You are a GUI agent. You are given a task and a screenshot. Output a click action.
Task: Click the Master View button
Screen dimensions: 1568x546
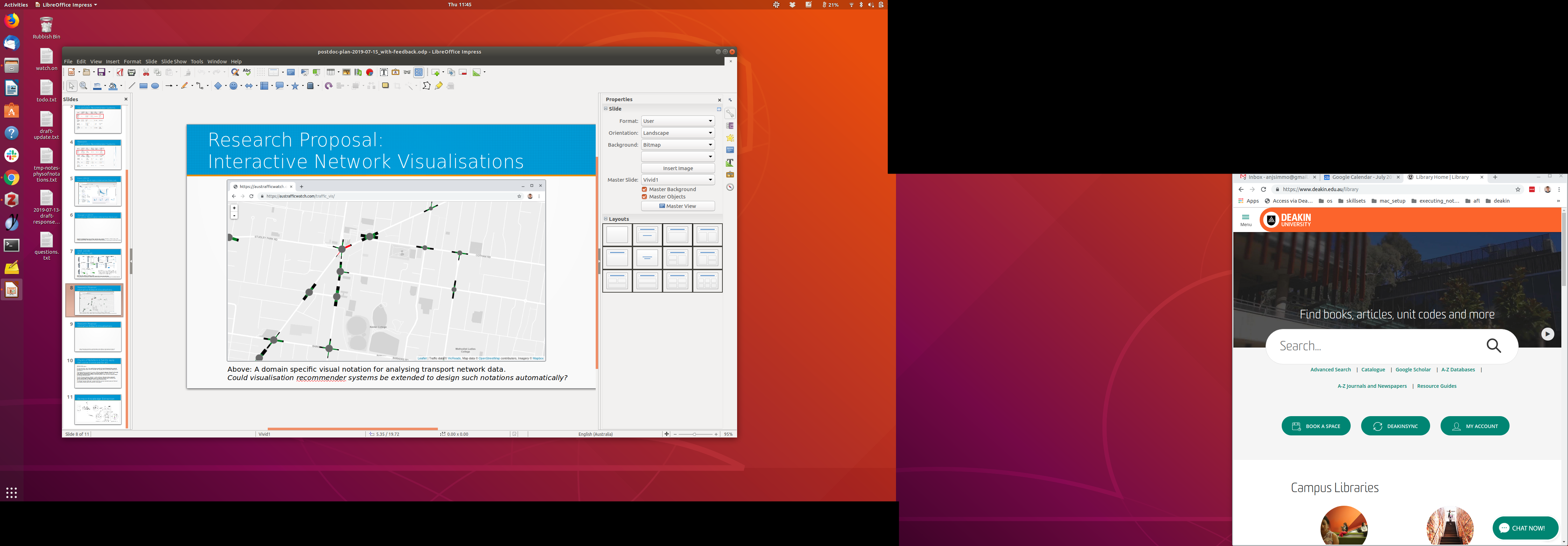(x=678, y=206)
